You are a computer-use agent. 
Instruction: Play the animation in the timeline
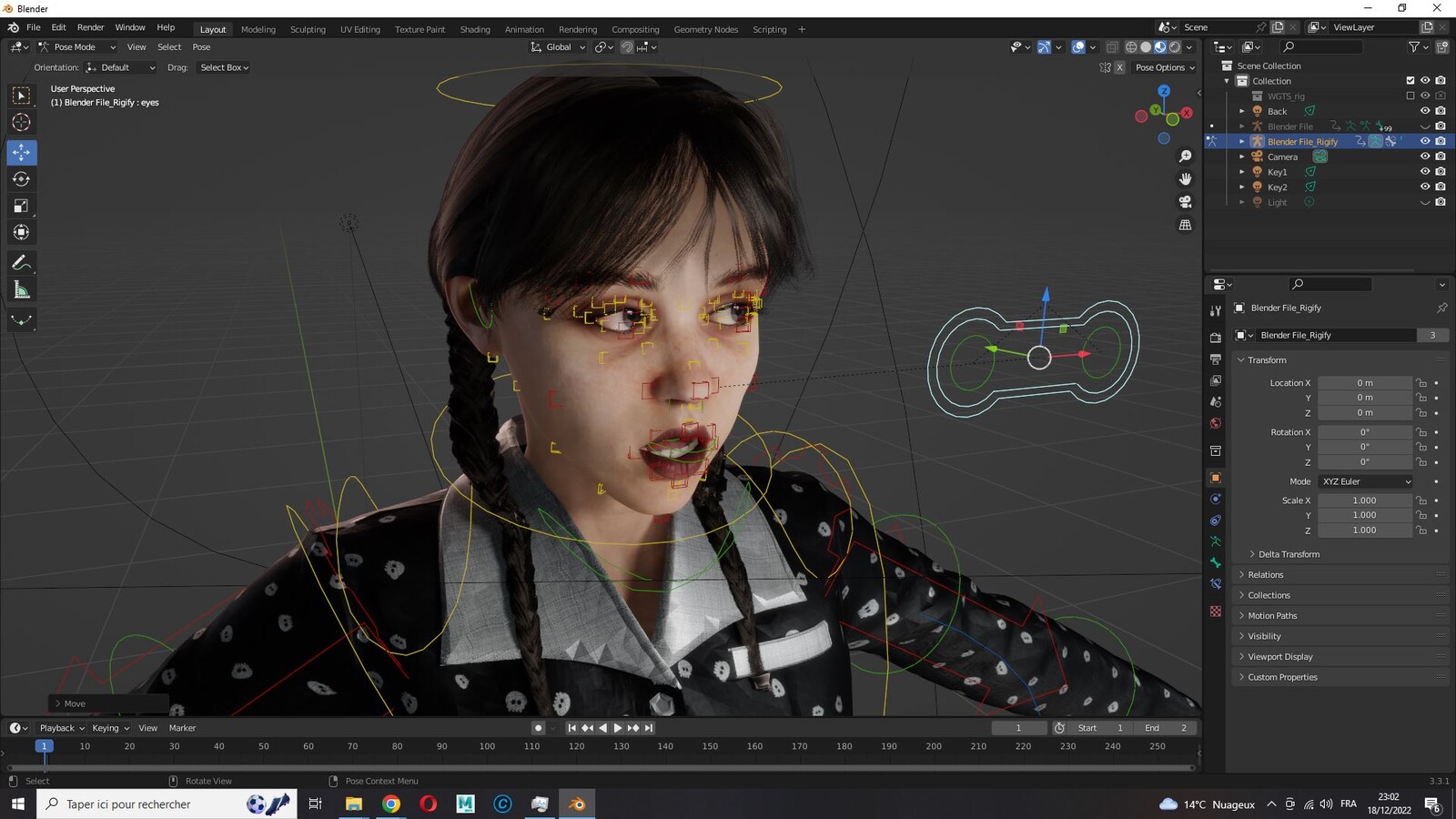[x=618, y=728]
